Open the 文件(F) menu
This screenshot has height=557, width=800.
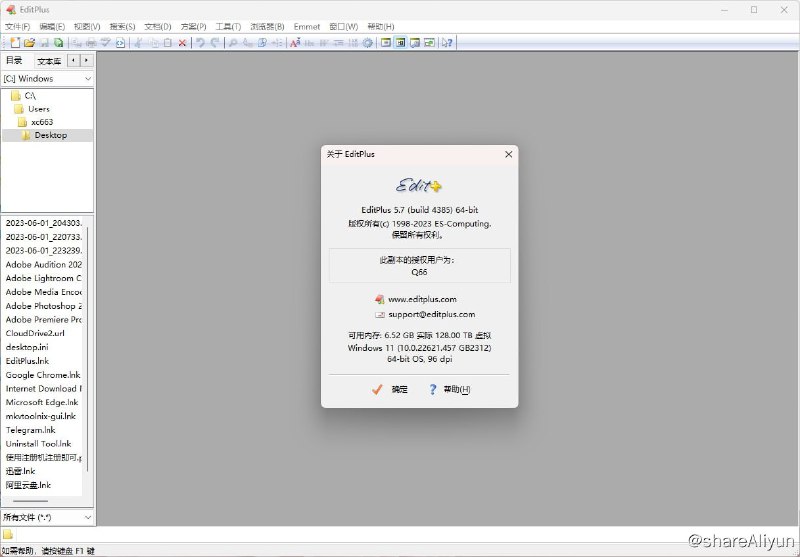(x=17, y=26)
